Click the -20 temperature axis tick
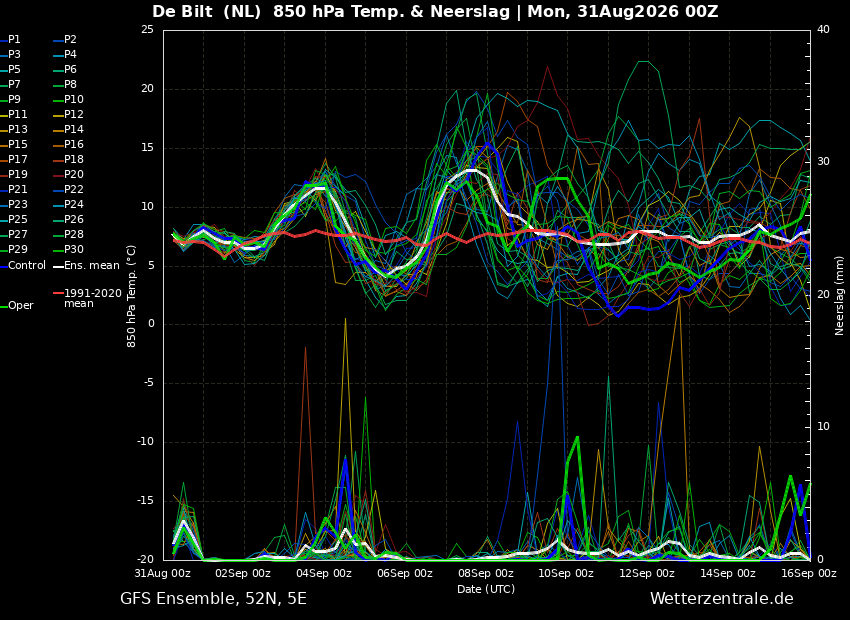Screen dimensions: 850x620 (x=145, y=559)
